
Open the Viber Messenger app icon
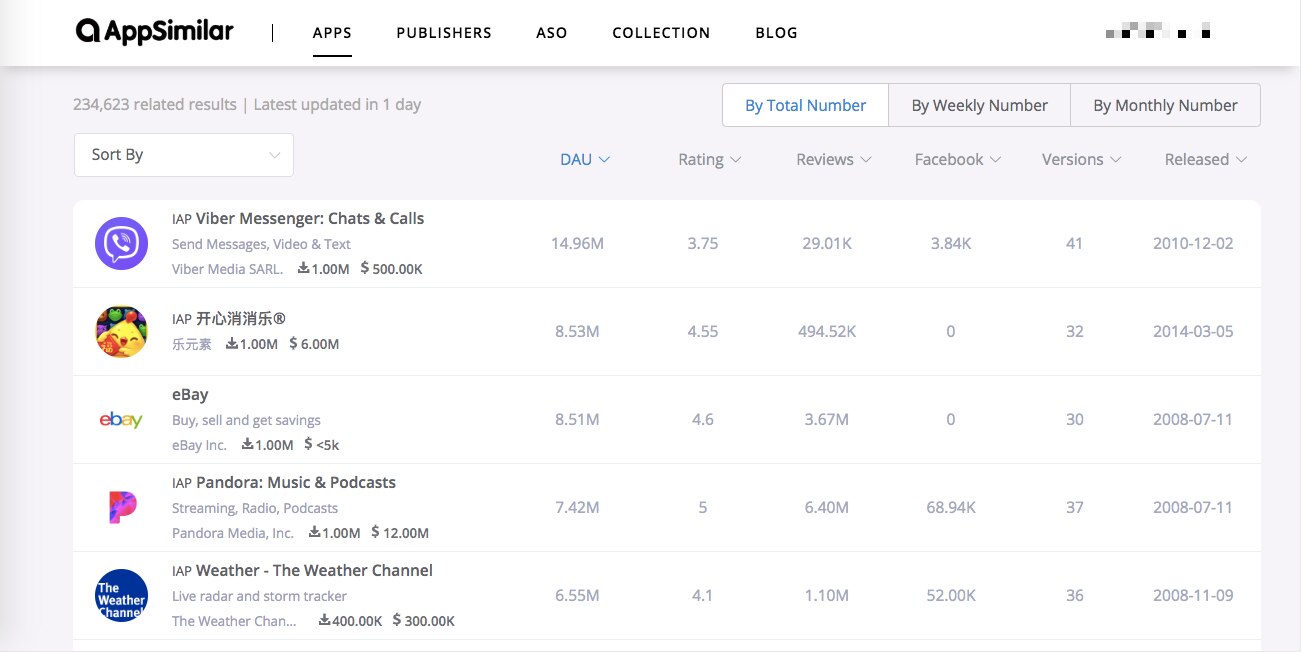pos(121,244)
